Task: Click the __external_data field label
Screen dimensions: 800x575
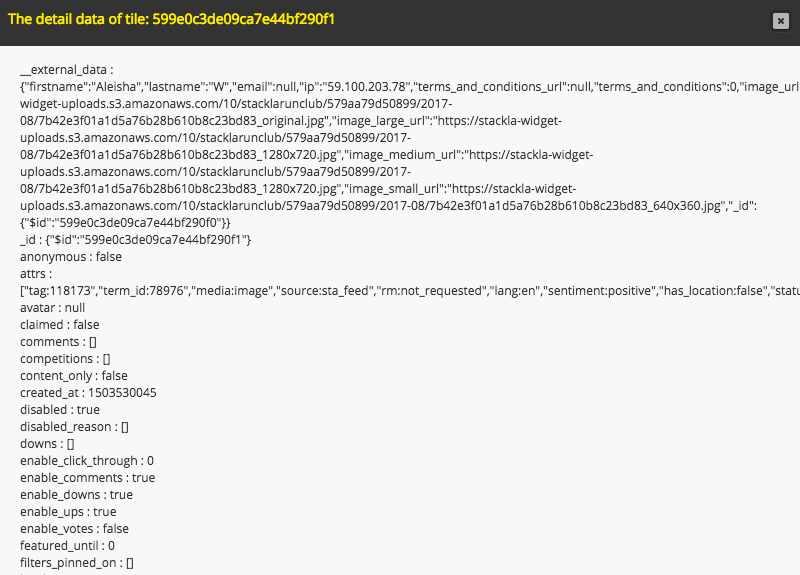Action: (67, 70)
